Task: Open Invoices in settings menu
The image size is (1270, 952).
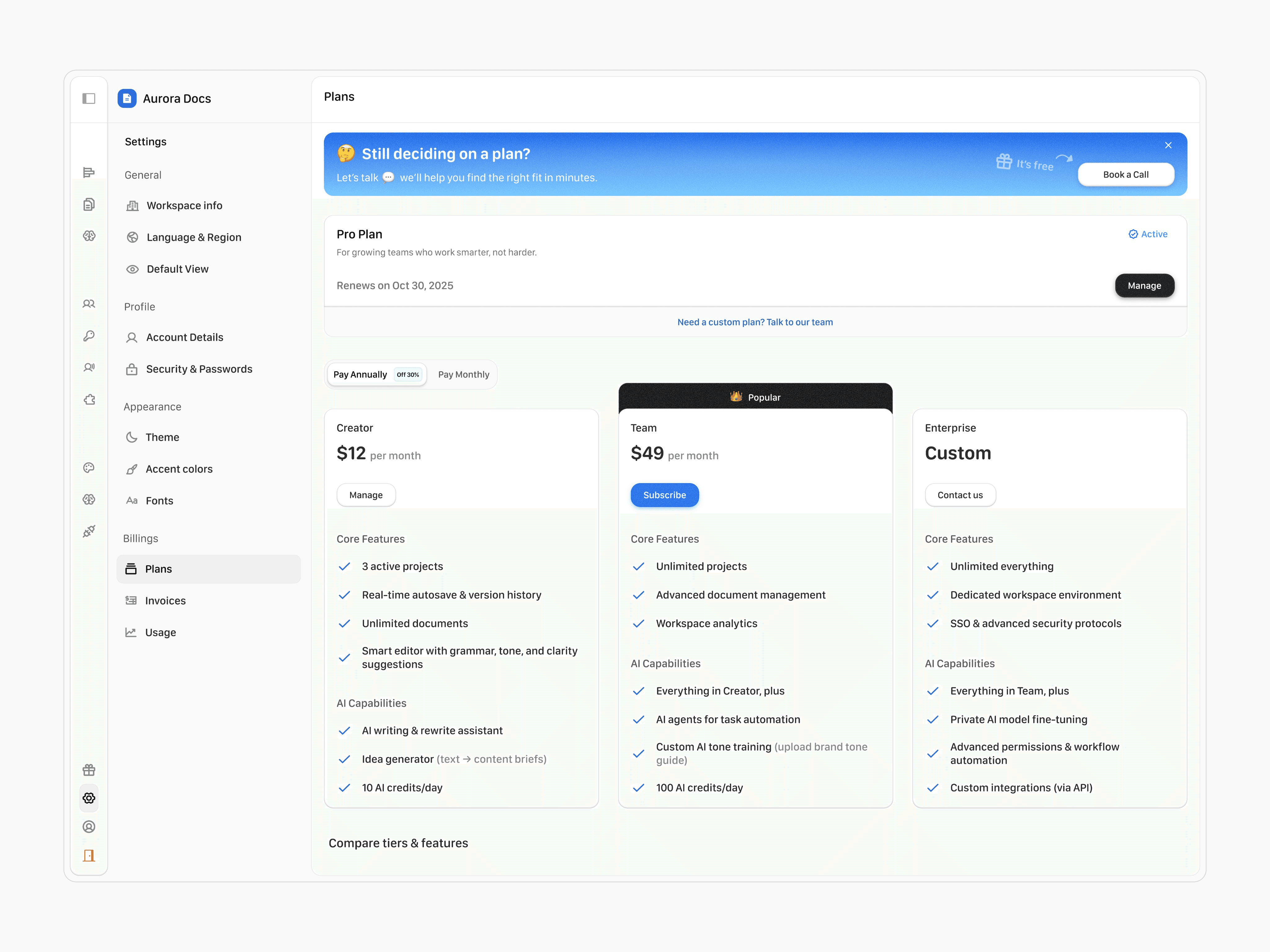Action: pos(165,601)
